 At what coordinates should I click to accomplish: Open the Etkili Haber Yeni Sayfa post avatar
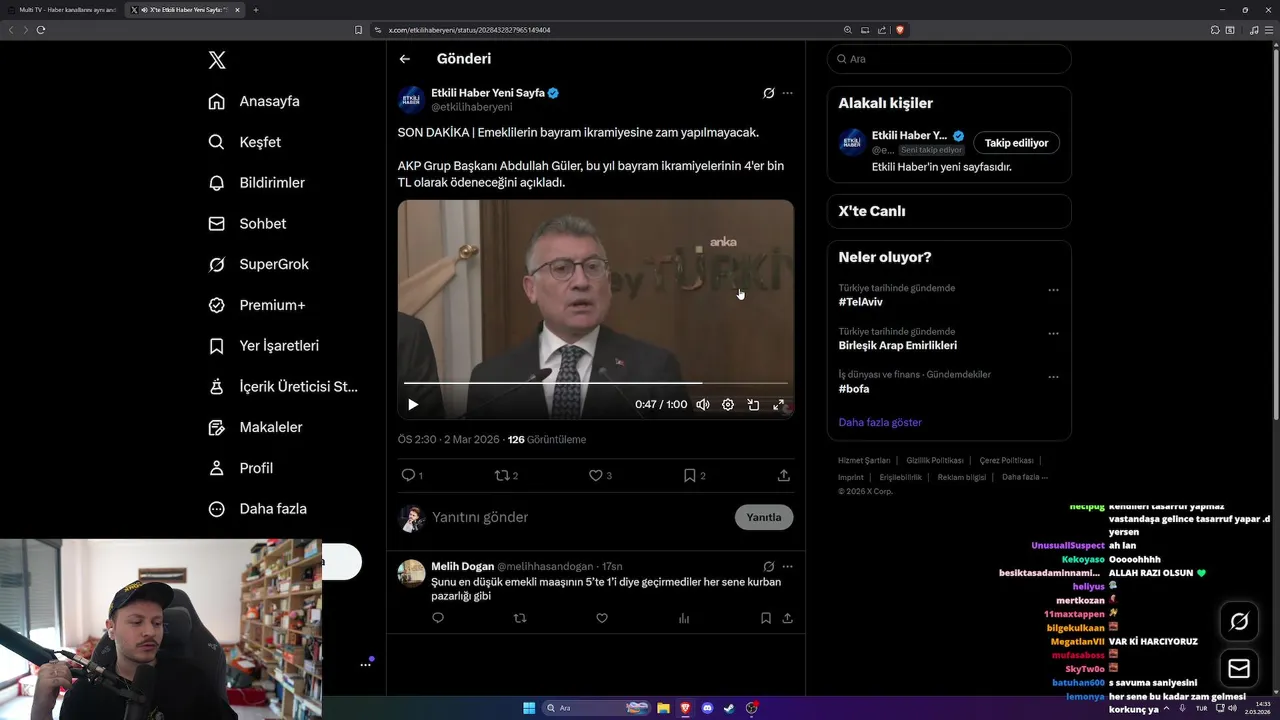click(x=411, y=99)
